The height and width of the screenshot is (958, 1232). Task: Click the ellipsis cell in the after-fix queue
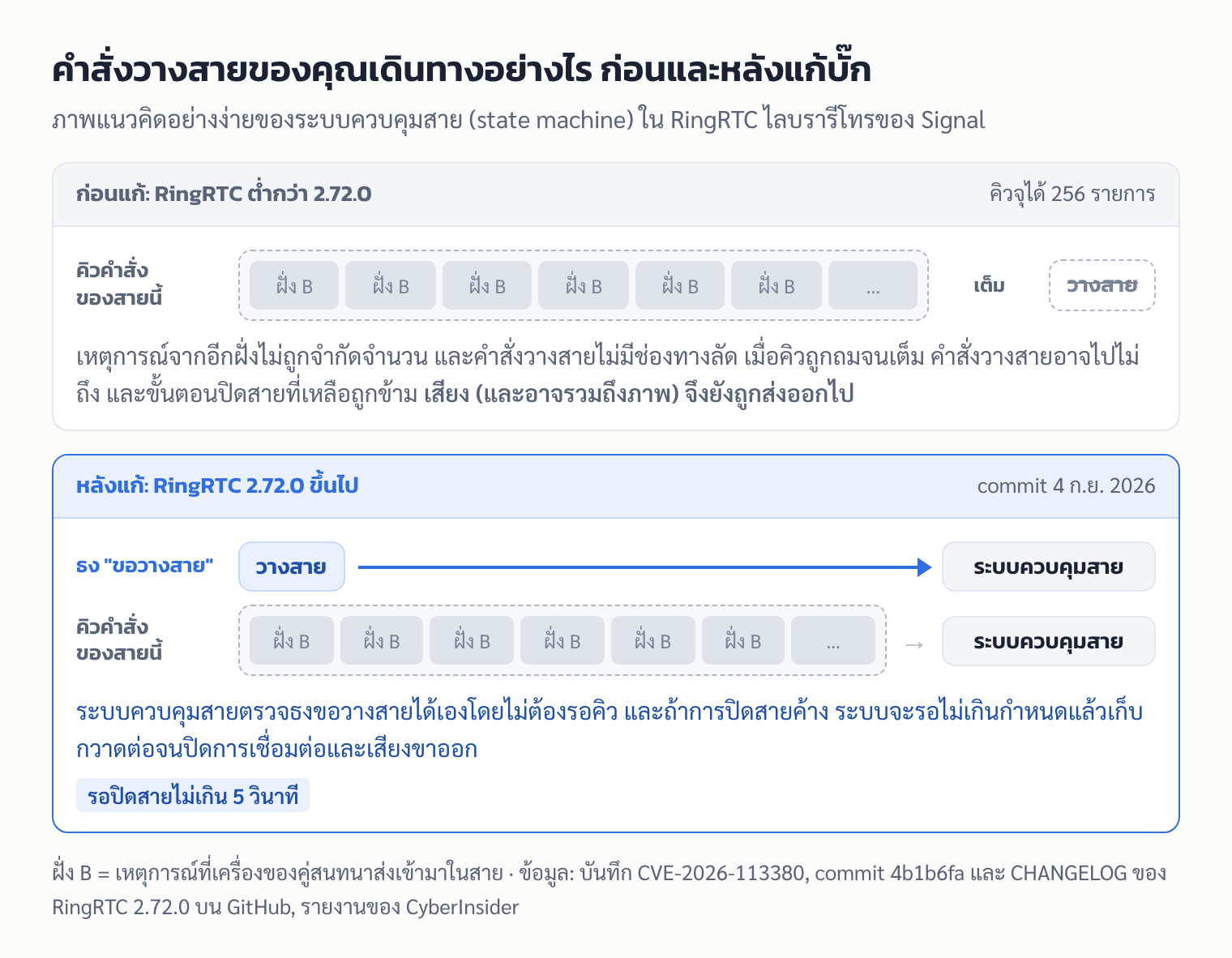(x=833, y=640)
